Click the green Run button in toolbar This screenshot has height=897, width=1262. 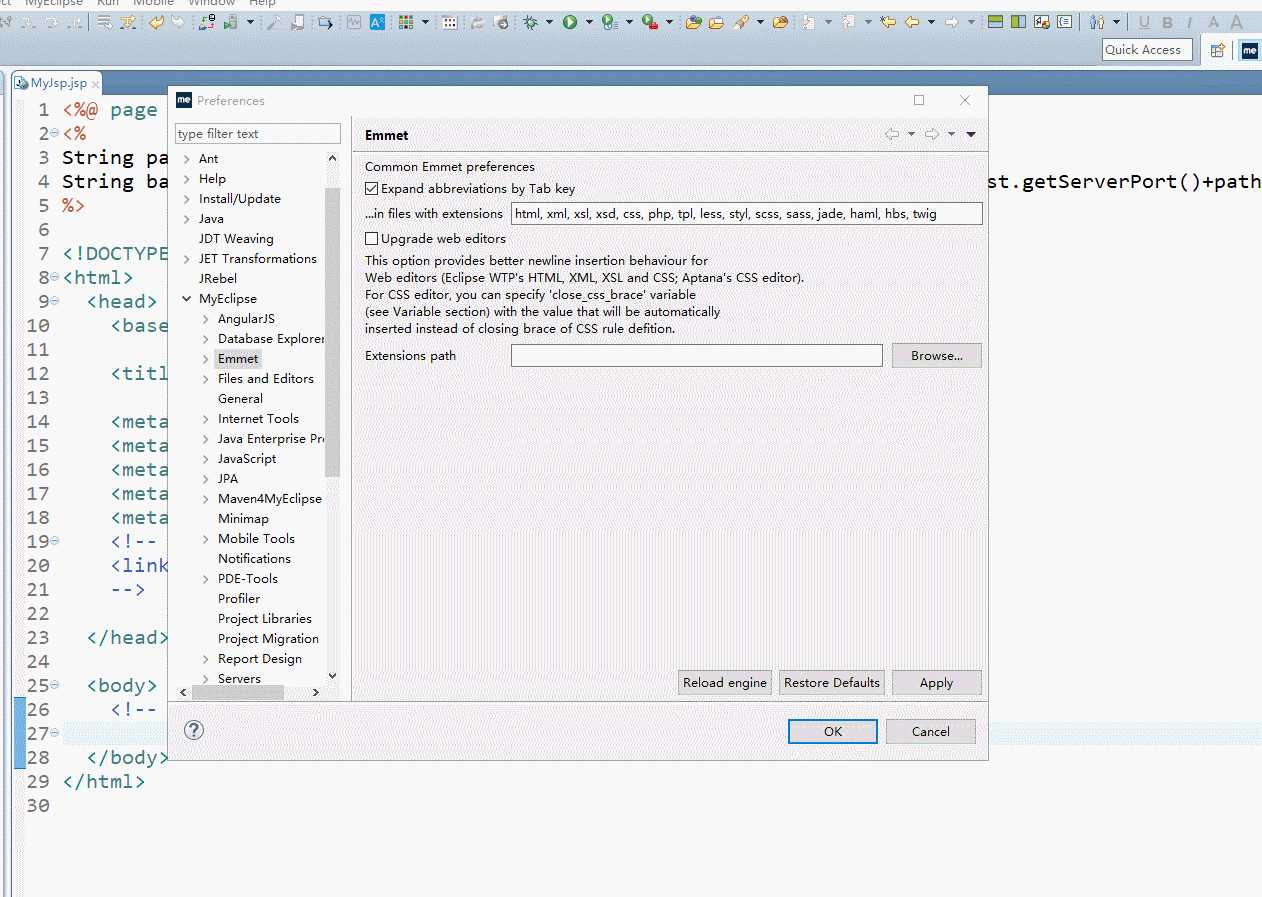click(x=570, y=22)
